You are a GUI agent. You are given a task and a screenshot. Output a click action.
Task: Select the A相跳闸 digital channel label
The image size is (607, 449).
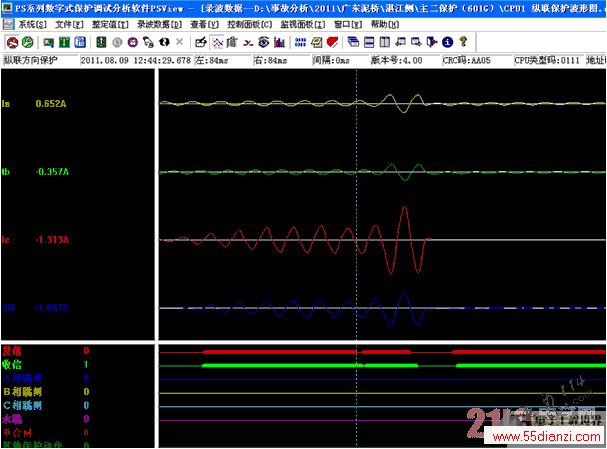(x=22, y=378)
